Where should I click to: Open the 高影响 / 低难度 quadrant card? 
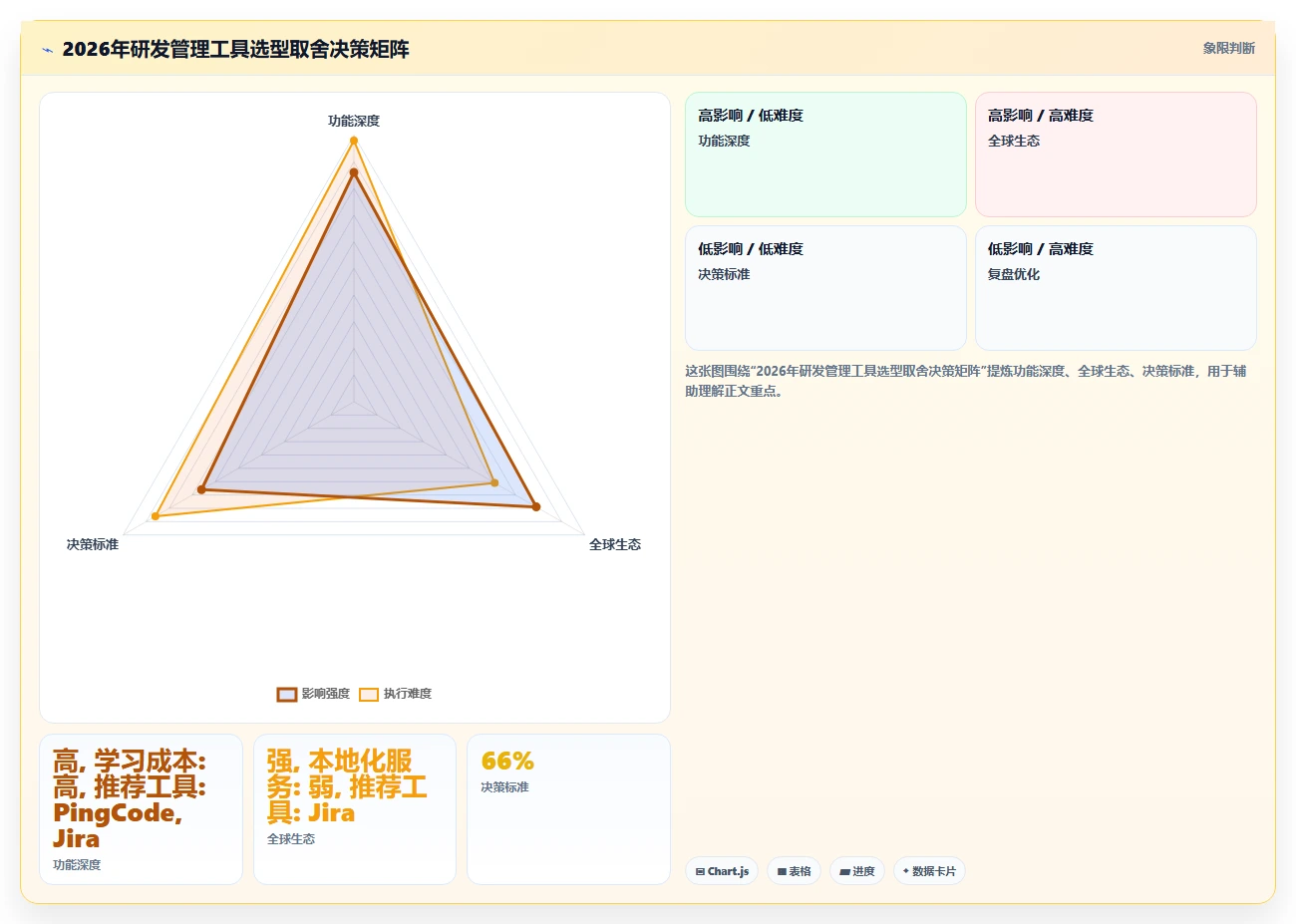coord(825,154)
